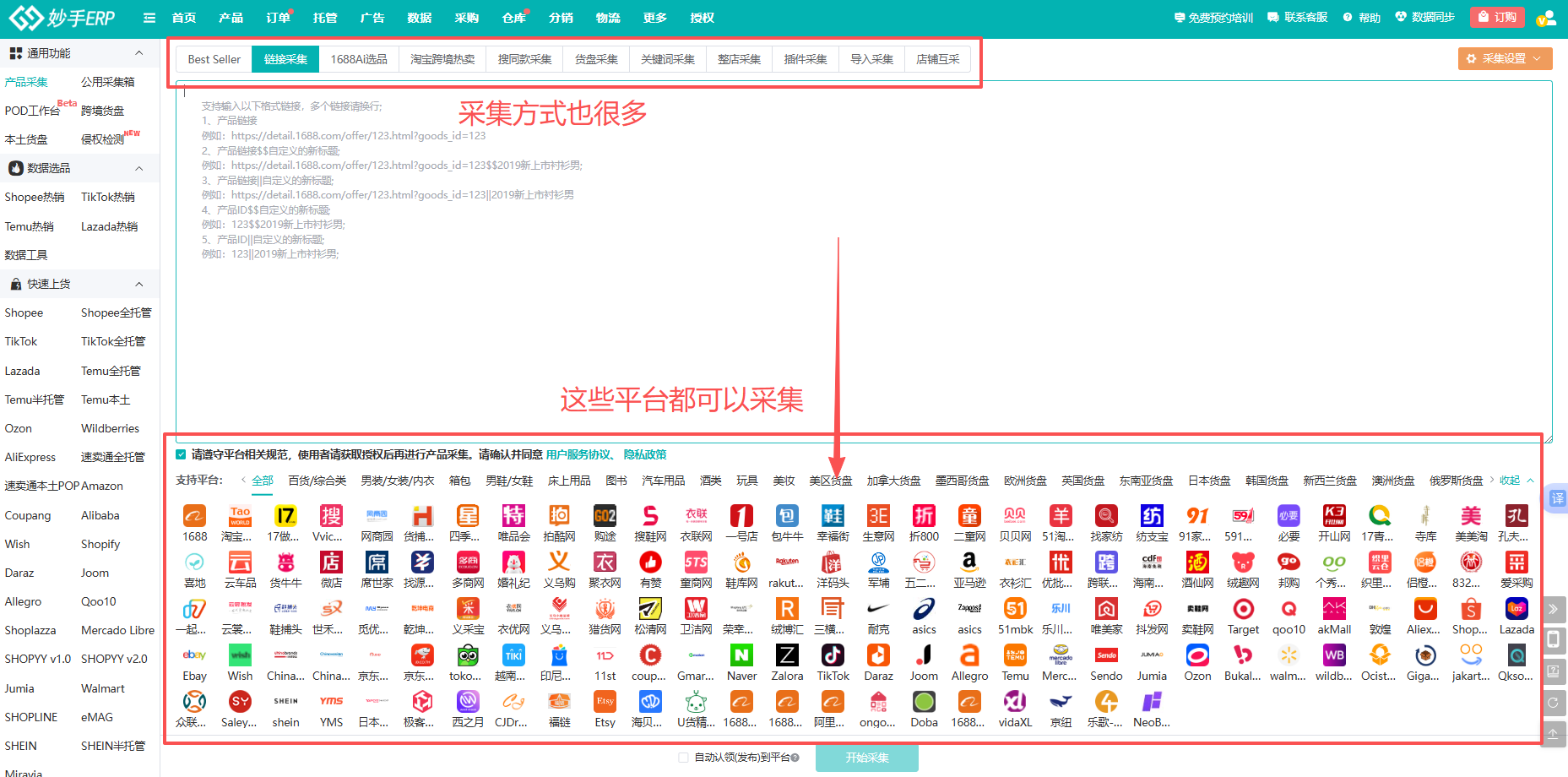Image resolution: width=1568 pixels, height=777 pixels.
Task: Collapse the 通用功能 sidebar section
Action: (x=139, y=53)
